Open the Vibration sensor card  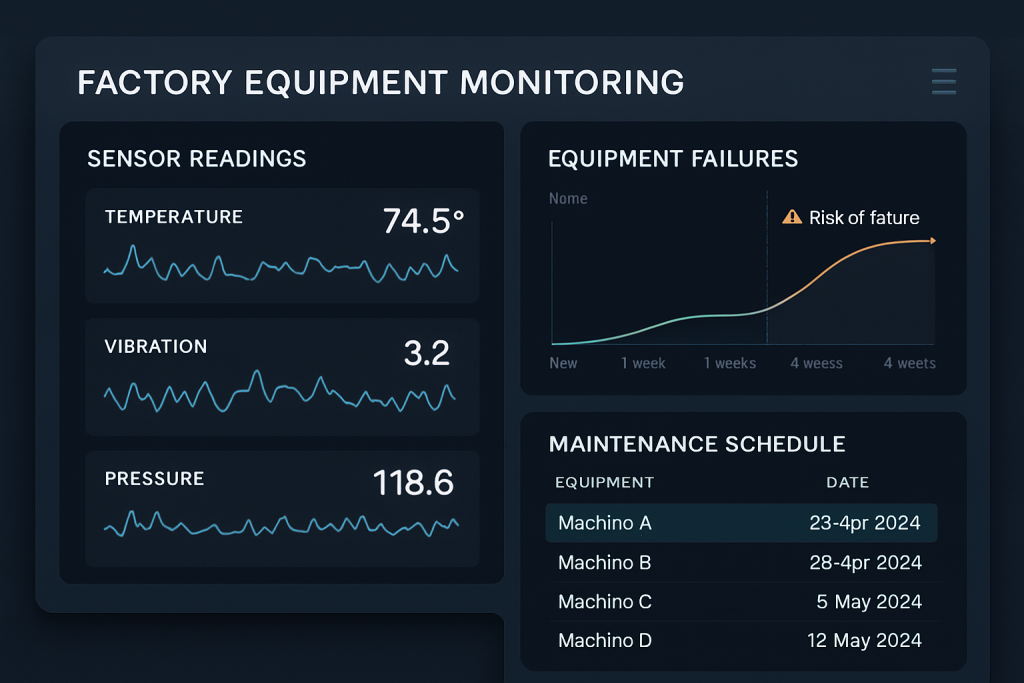point(282,377)
